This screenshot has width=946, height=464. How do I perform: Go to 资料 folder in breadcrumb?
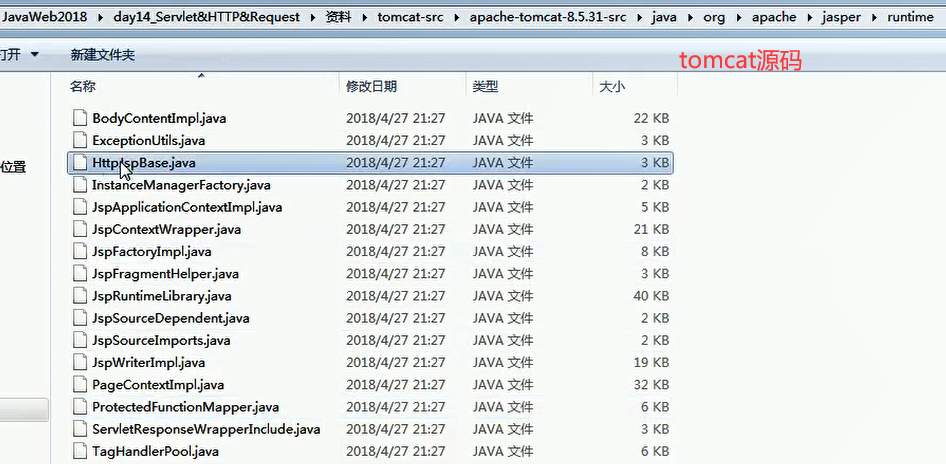click(338, 17)
